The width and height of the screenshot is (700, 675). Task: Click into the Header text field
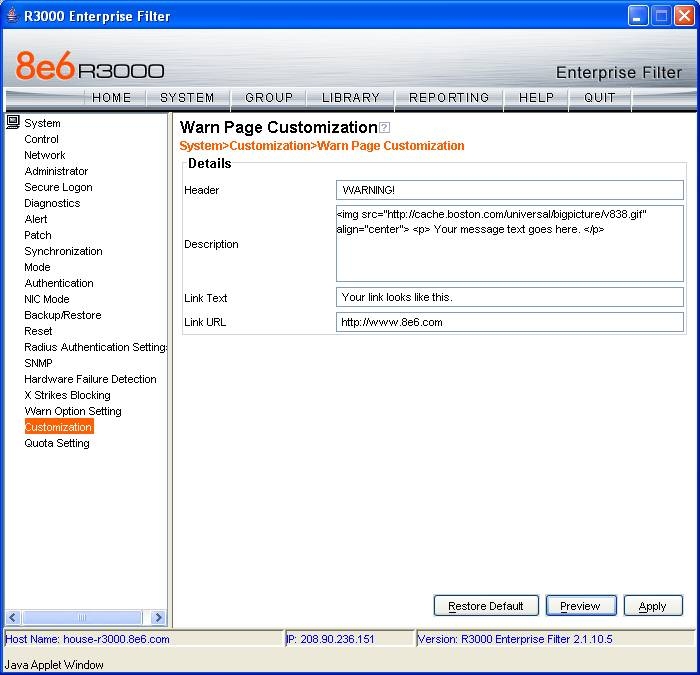pos(510,190)
